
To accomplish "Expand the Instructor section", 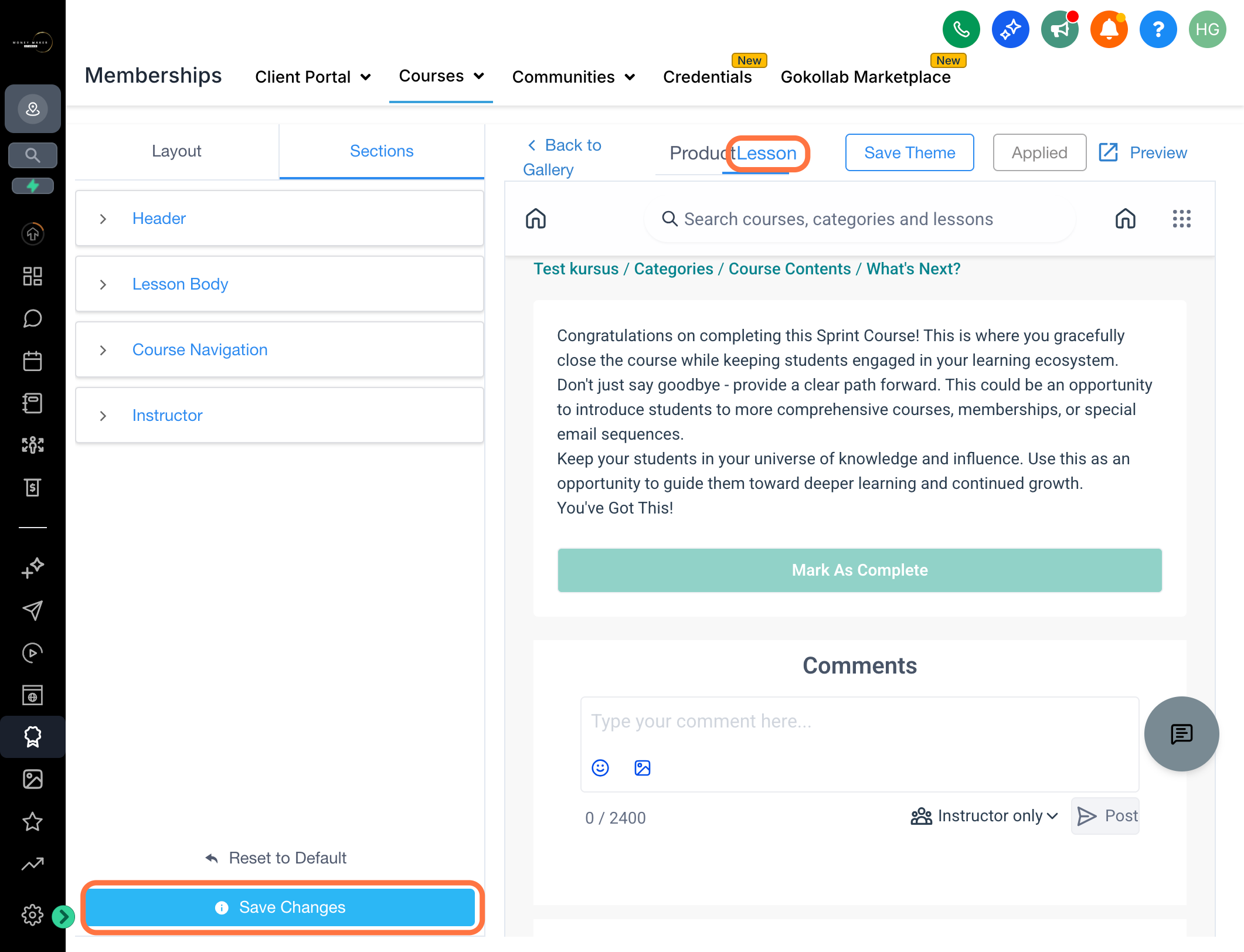I will (x=280, y=416).
